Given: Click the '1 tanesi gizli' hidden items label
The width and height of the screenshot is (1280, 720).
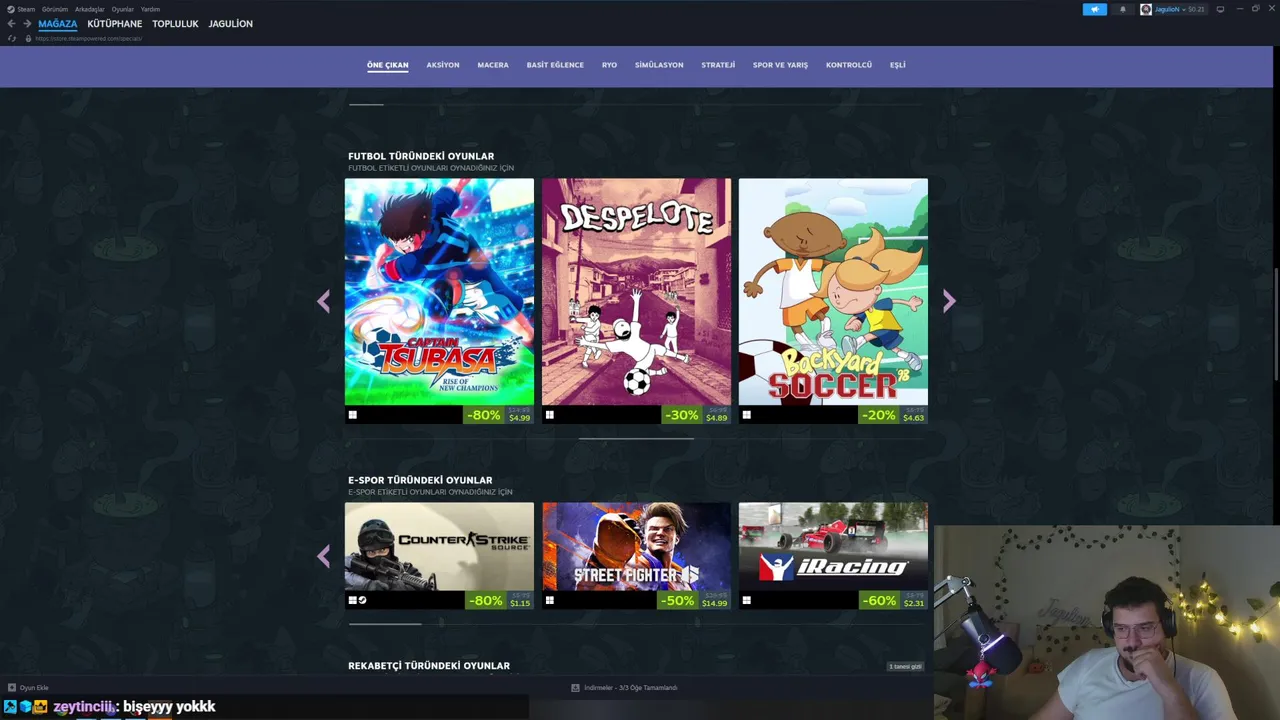Looking at the screenshot, I should click(x=905, y=666).
